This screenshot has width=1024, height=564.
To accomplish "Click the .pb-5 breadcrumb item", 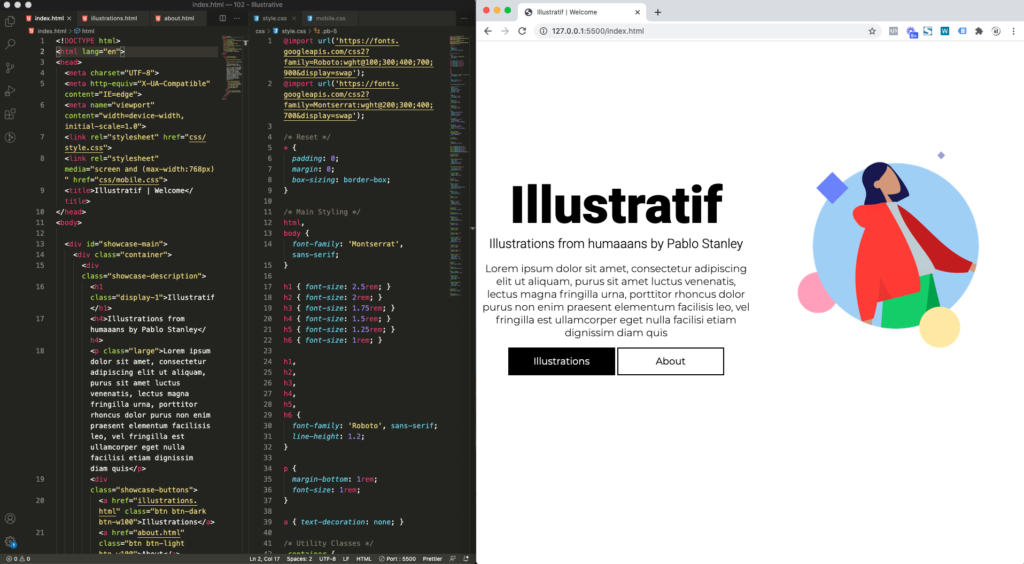I will pyautogui.click(x=327, y=31).
